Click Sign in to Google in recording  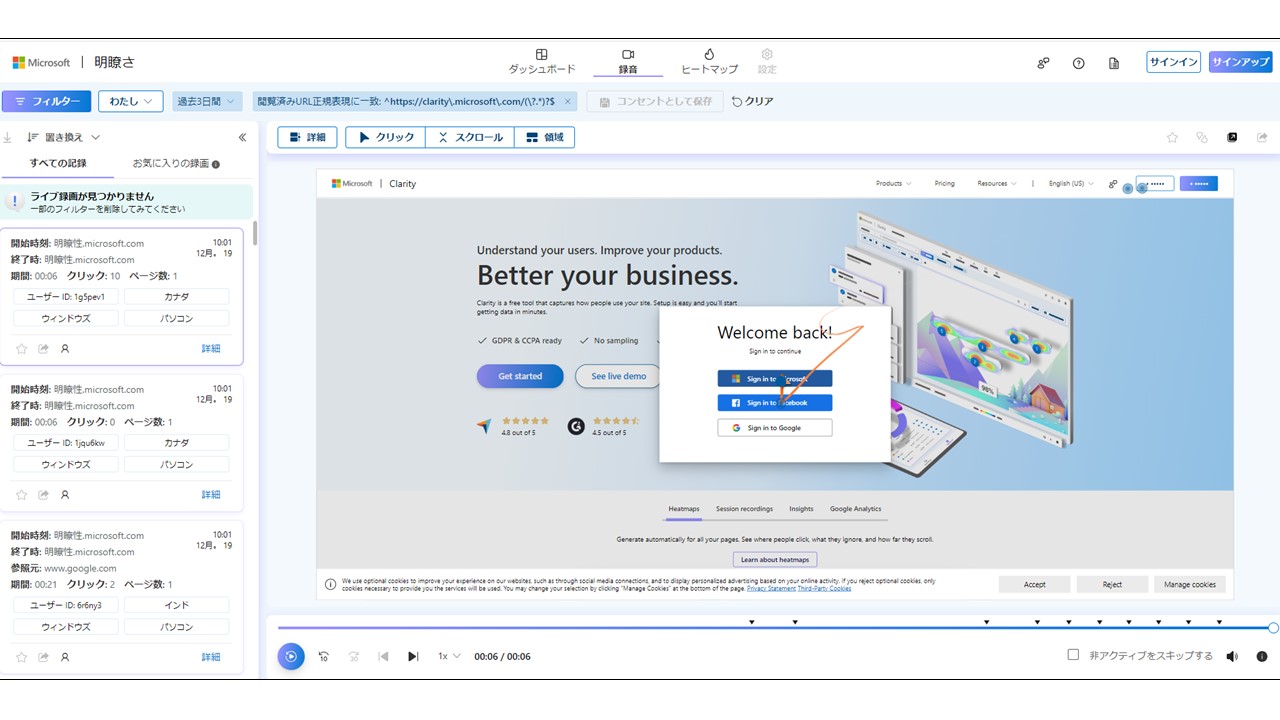click(x=775, y=427)
